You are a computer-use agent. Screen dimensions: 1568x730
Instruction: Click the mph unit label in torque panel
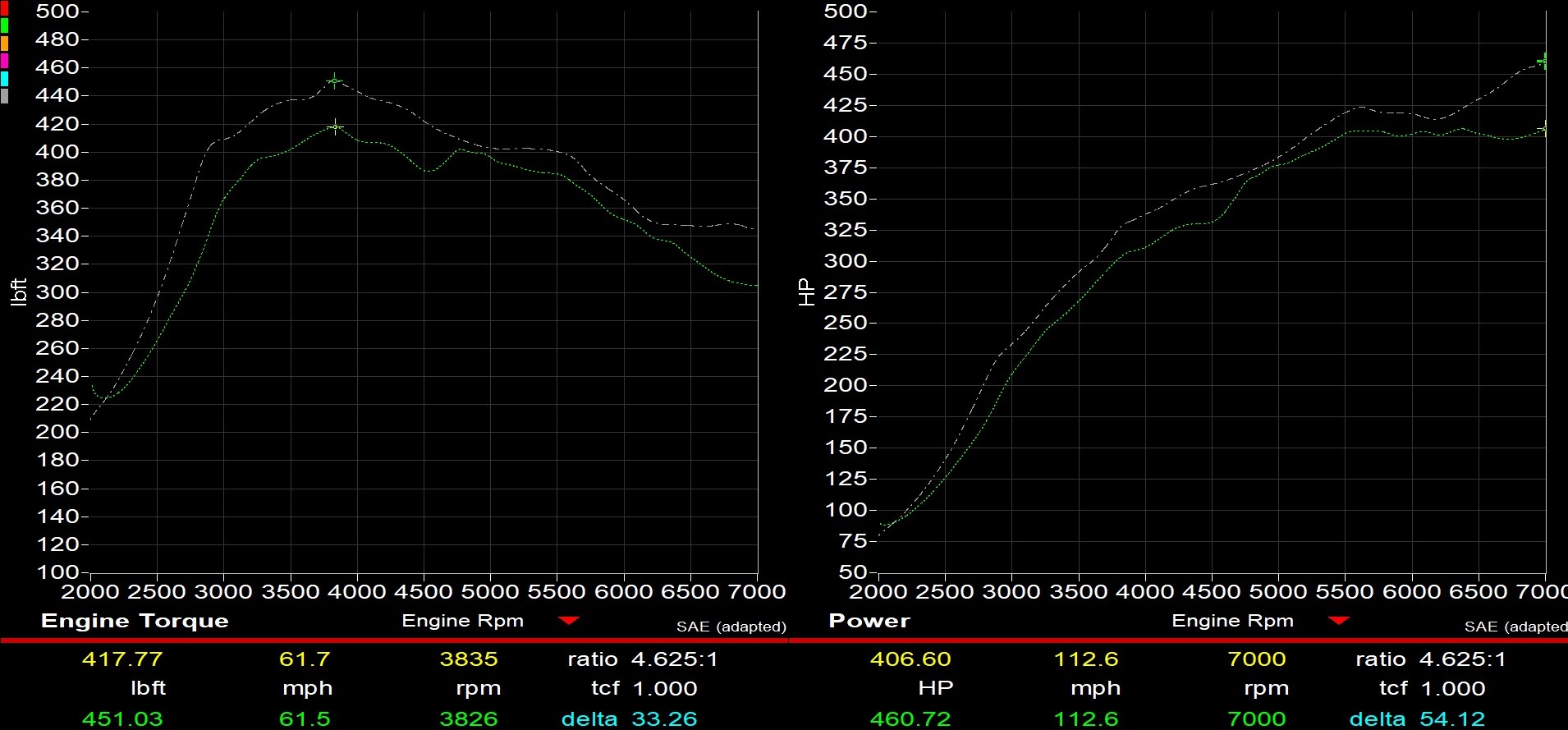307,690
